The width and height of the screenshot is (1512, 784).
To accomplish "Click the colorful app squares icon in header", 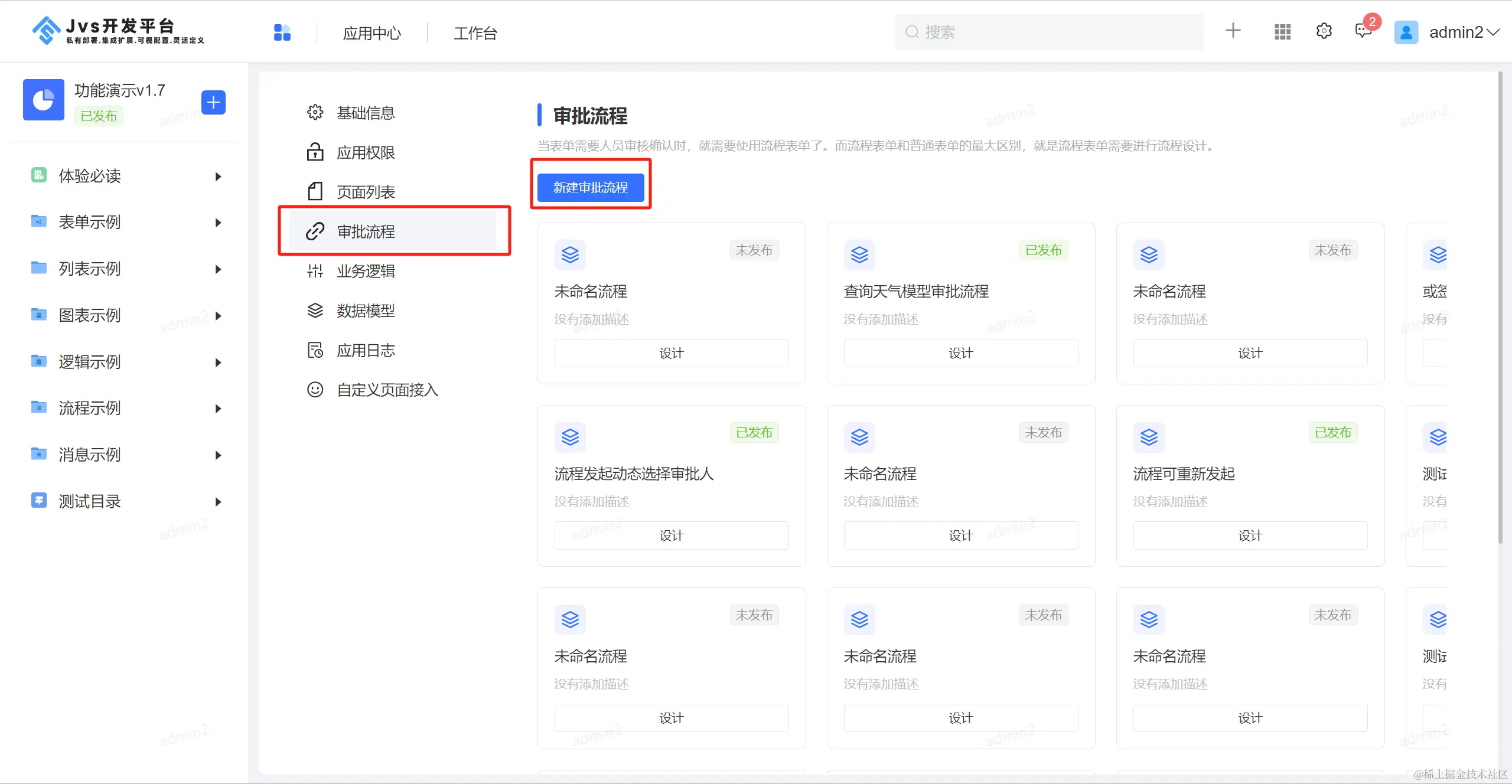I will (x=282, y=32).
